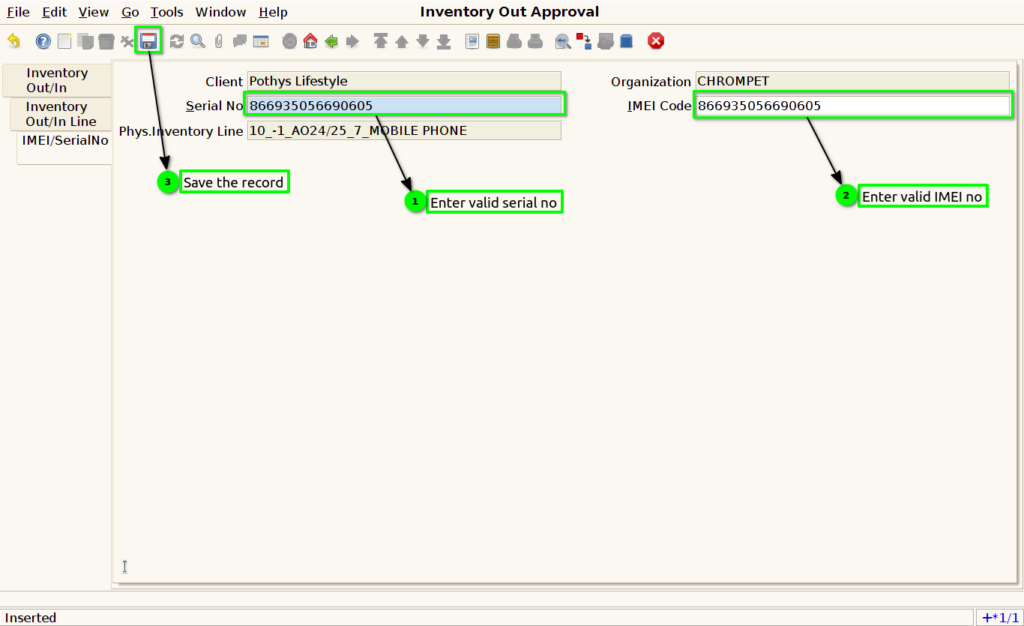1024x626 pixels.
Task: Open the File menu
Action: [x=18, y=12]
